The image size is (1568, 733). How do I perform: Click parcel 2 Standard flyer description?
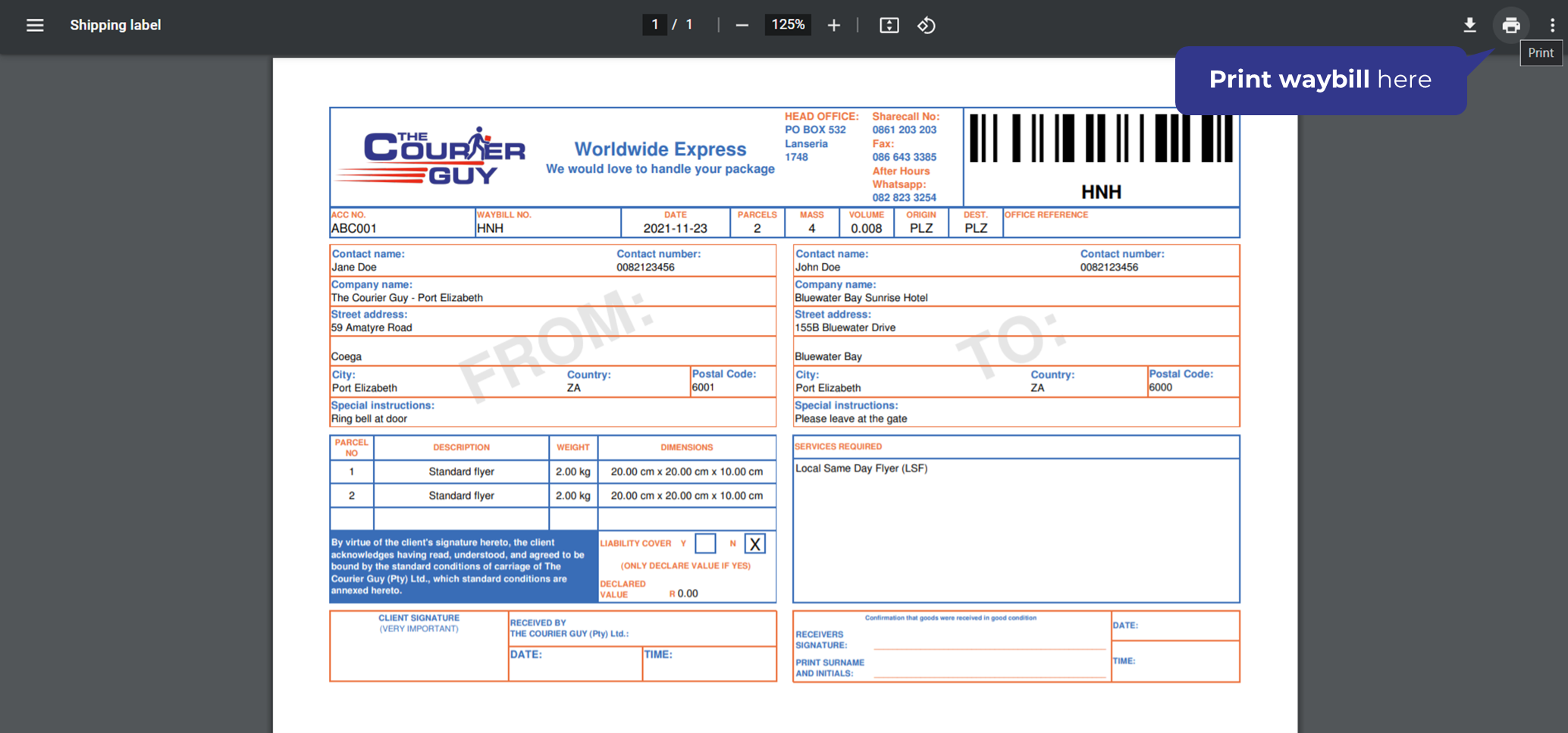click(x=461, y=496)
